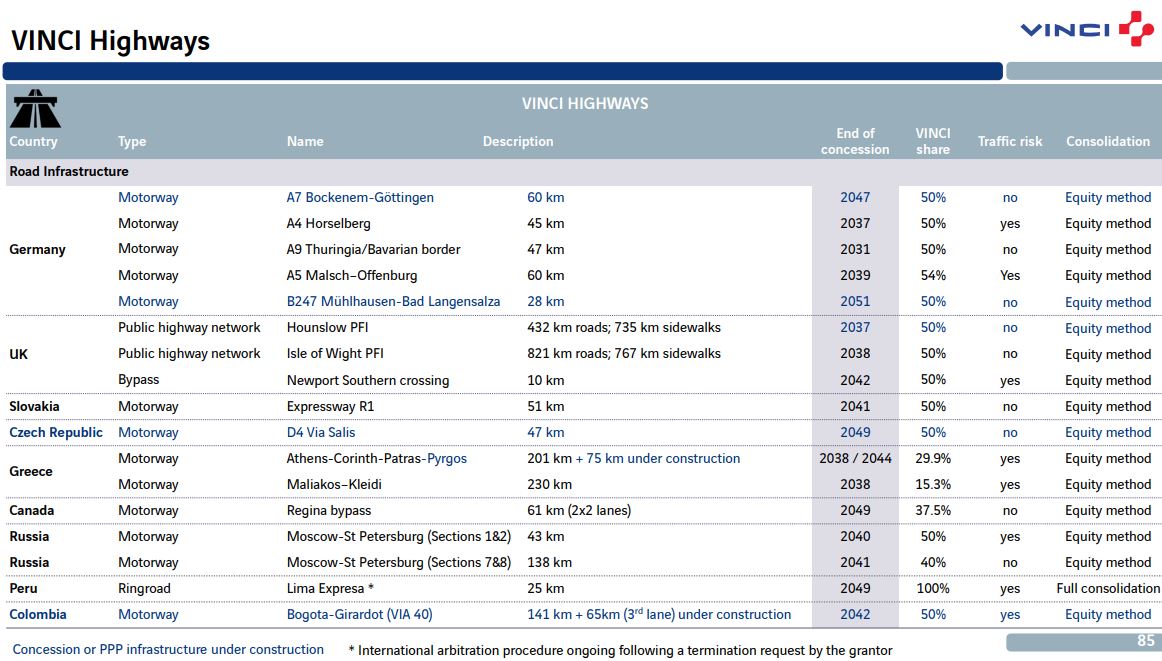The height and width of the screenshot is (661, 1162).
Task: Click '61 km (2x2 lanes)' description
Action: (x=579, y=510)
